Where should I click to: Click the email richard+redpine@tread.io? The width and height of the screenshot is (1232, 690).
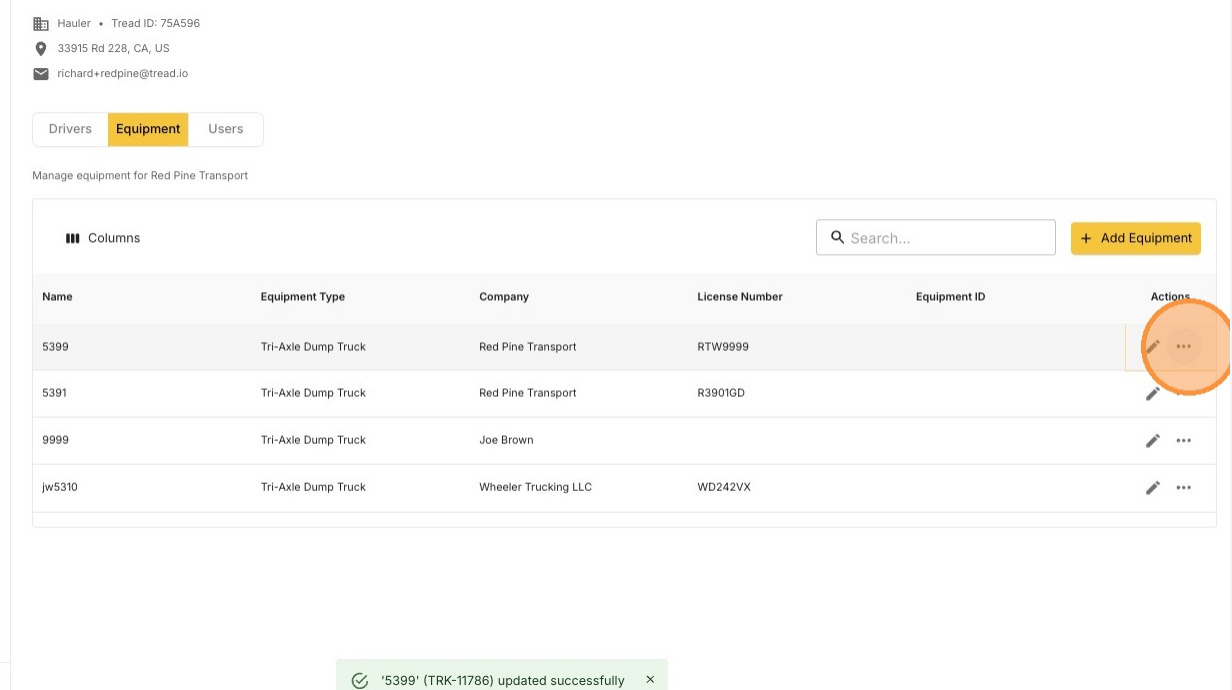point(123,74)
